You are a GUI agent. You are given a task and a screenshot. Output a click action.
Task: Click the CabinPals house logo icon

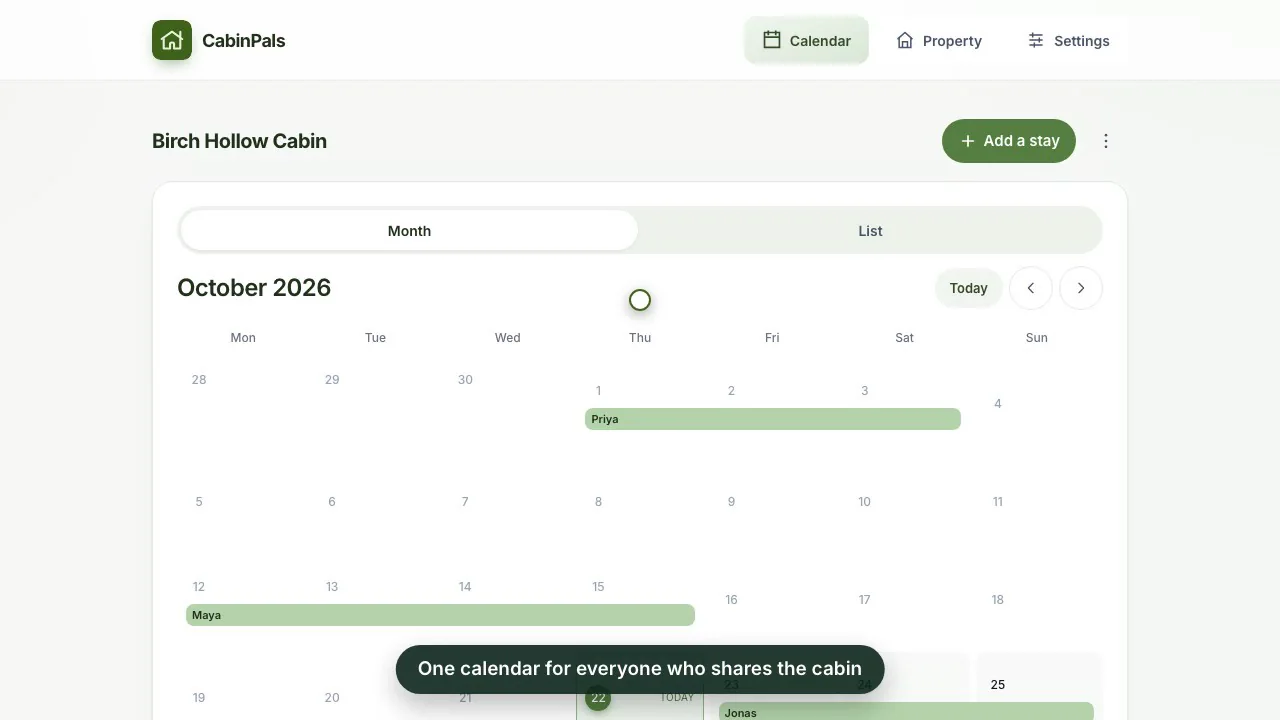(x=172, y=41)
